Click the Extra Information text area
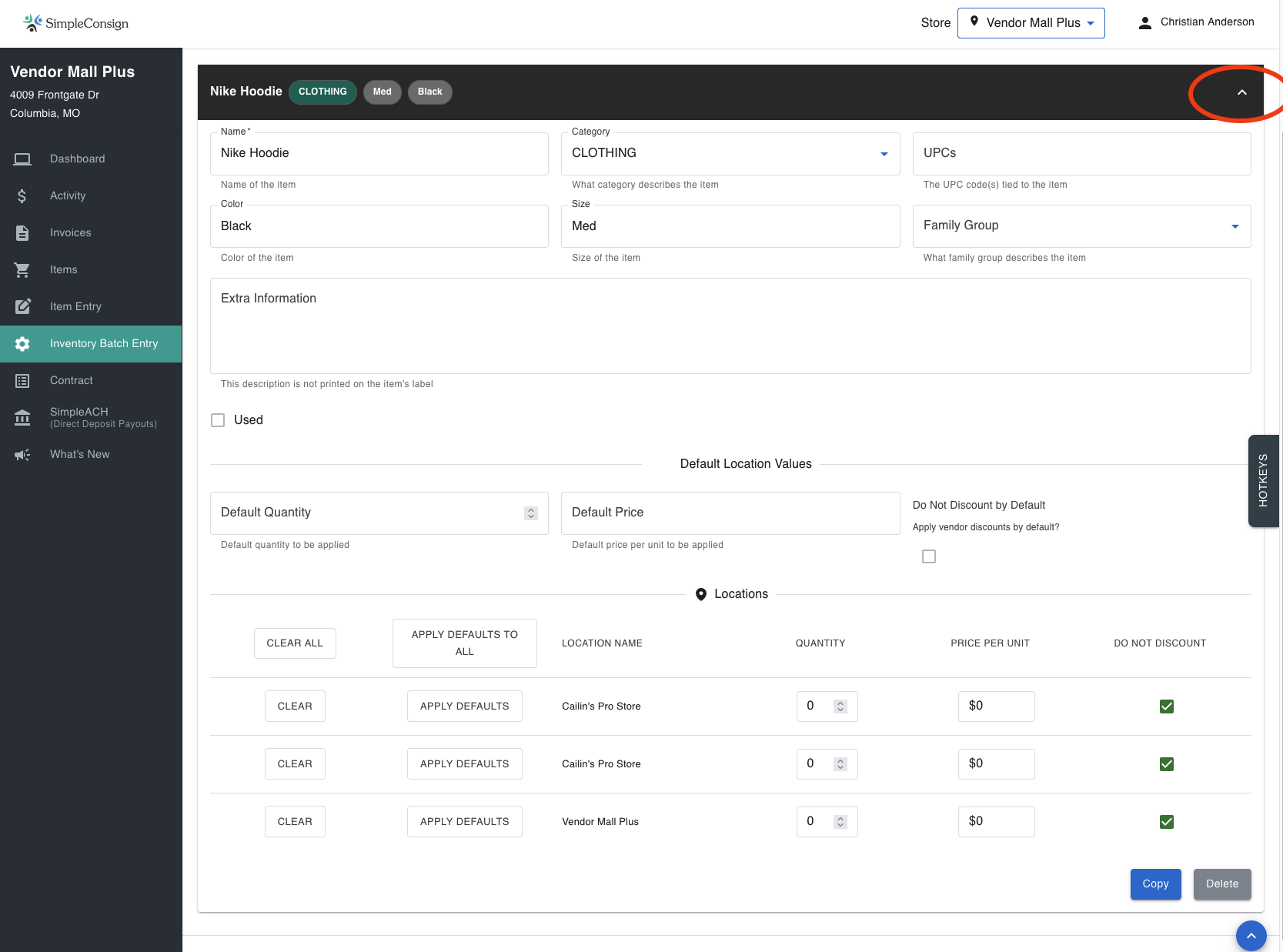Screen dimensions: 1283x952 730,326
